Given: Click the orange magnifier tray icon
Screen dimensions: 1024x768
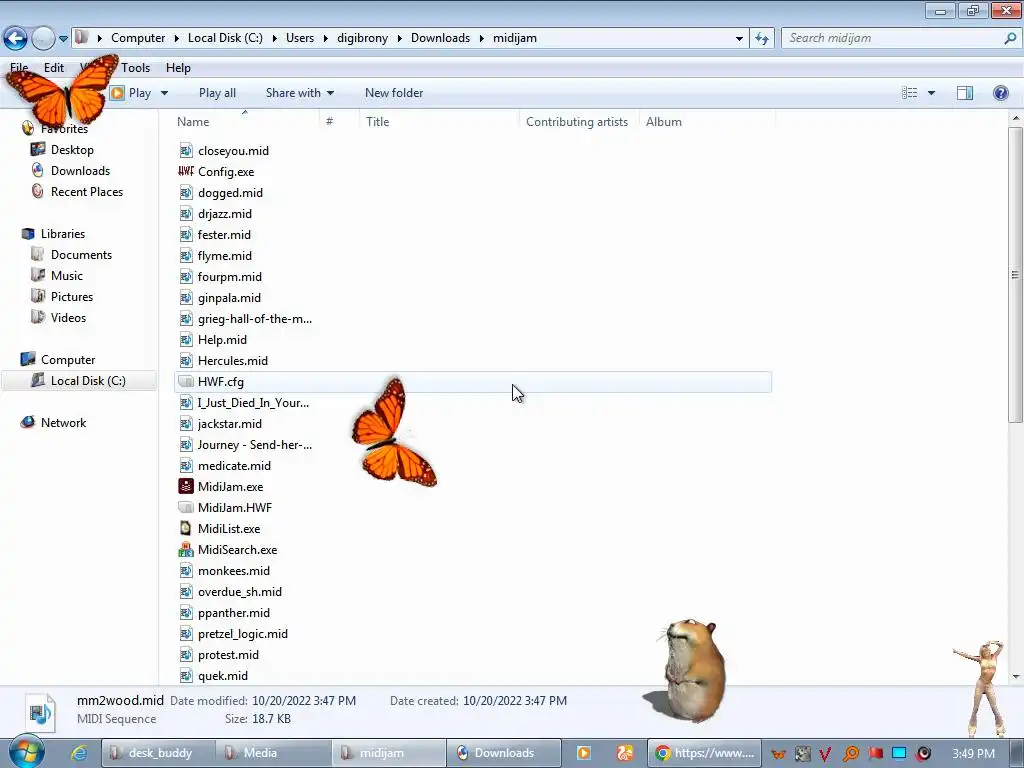Looking at the screenshot, I should tap(850, 754).
